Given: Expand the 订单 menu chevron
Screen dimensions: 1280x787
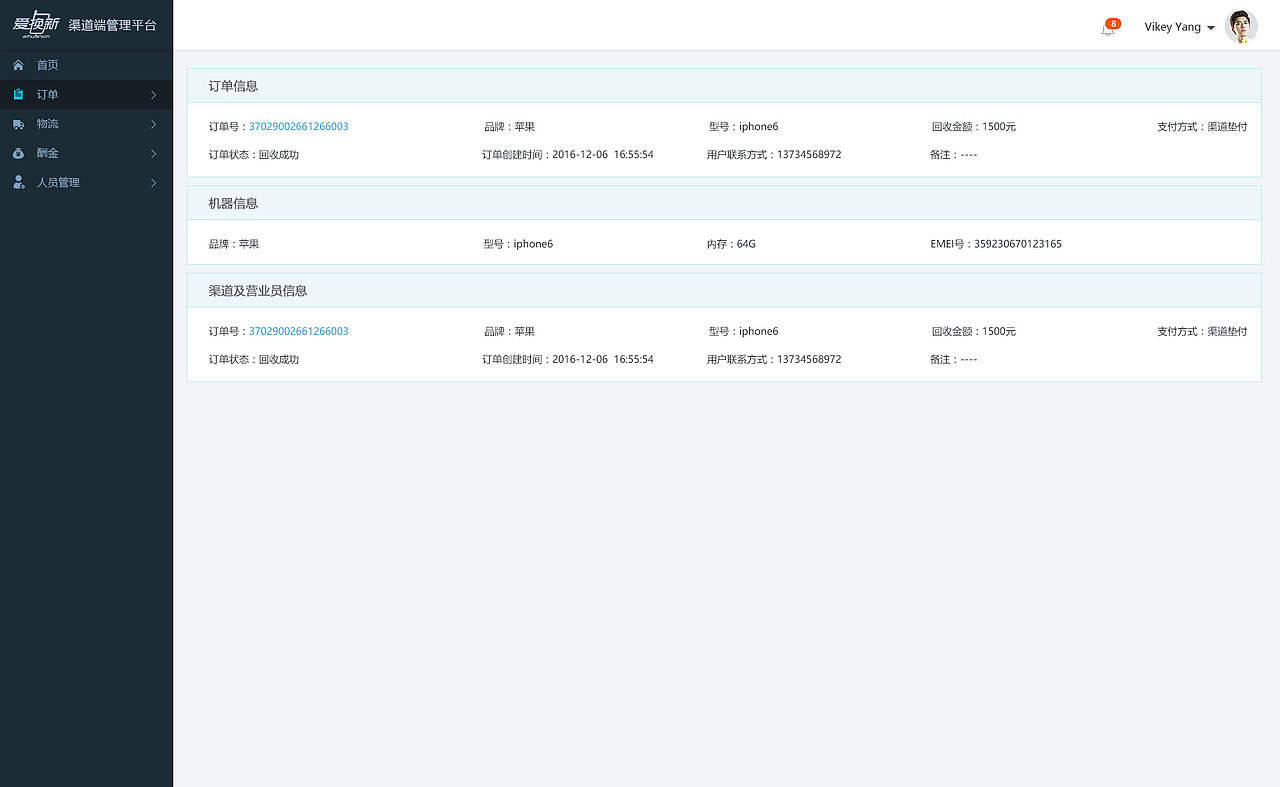Looking at the screenshot, I should pos(153,95).
